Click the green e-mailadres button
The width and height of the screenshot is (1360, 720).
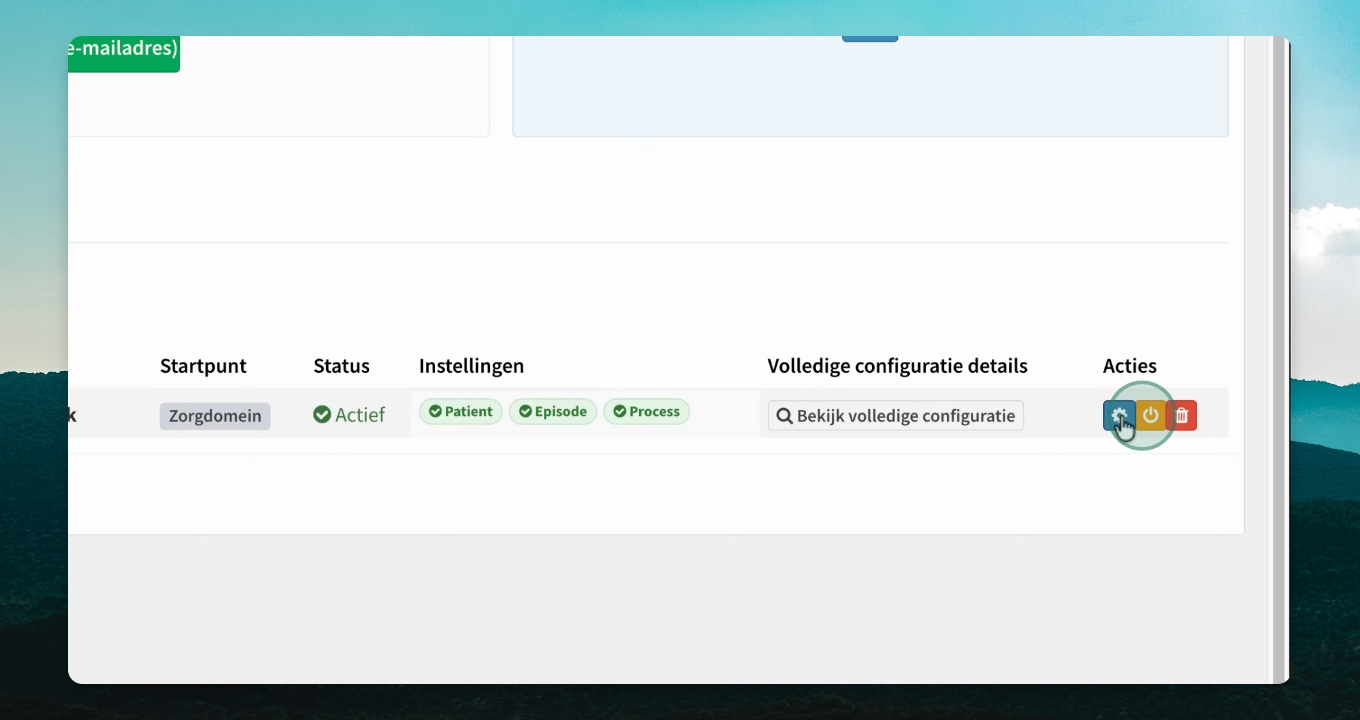click(124, 53)
